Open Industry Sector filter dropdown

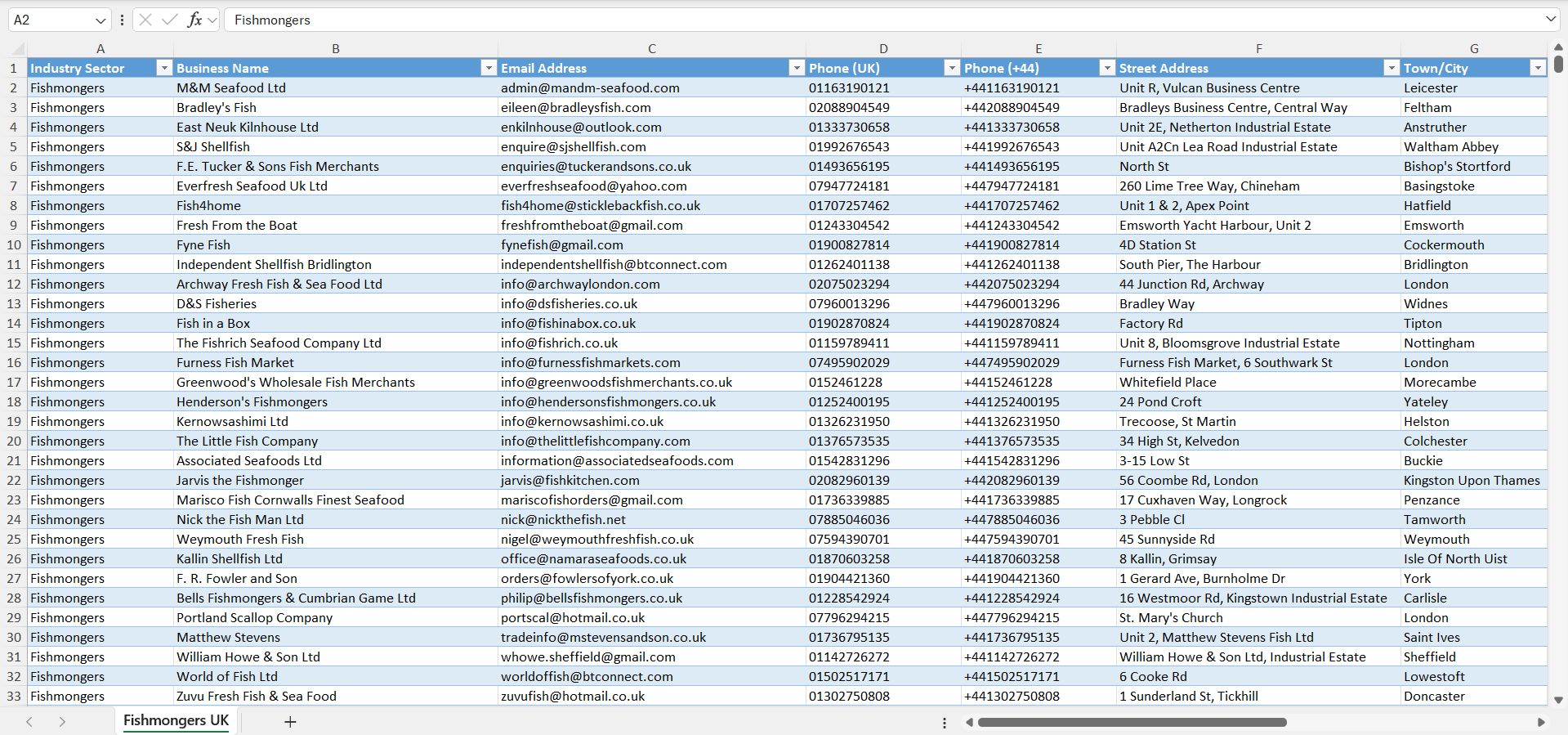[164, 68]
